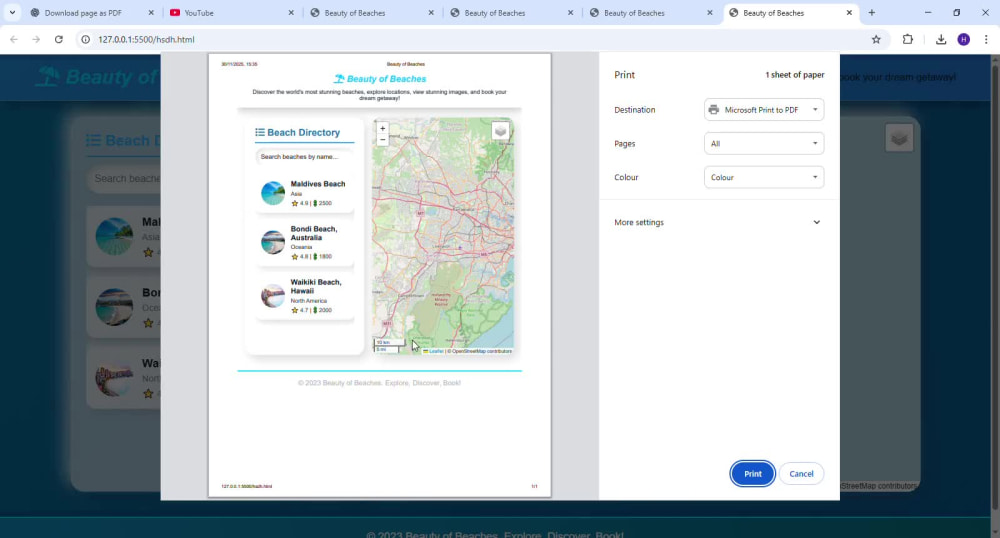
Task: Click 'Waikiki Beach, Hawaii' in the preview
Action: pyautogui.click(x=316, y=286)
